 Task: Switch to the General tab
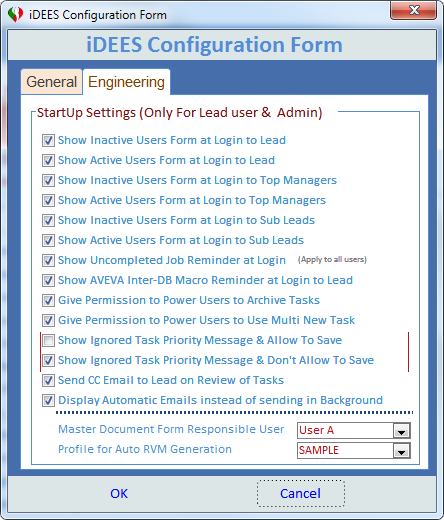(52, 82)
